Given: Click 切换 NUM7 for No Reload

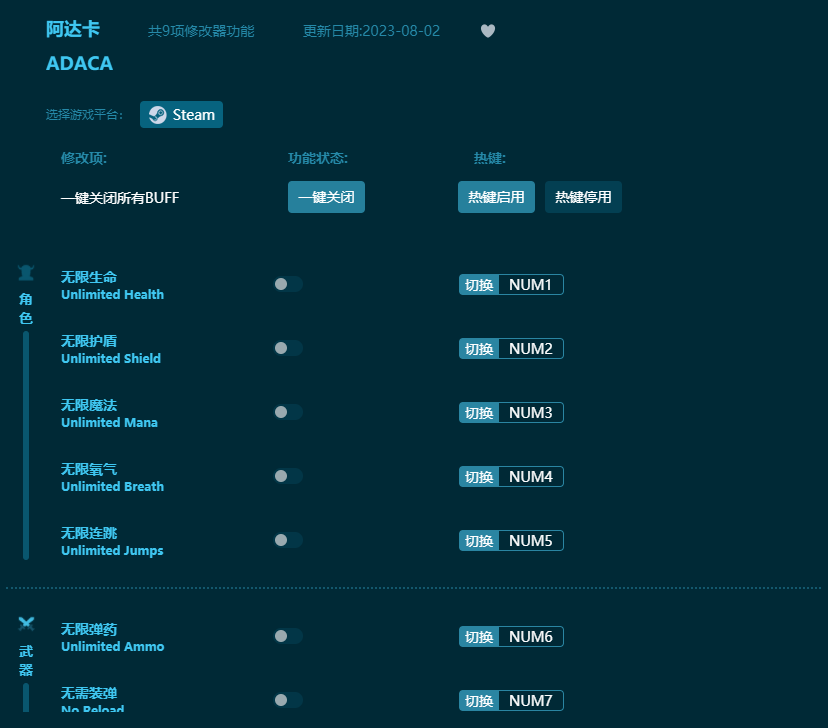Looking at the screenshot, I should tap(511, 700).
